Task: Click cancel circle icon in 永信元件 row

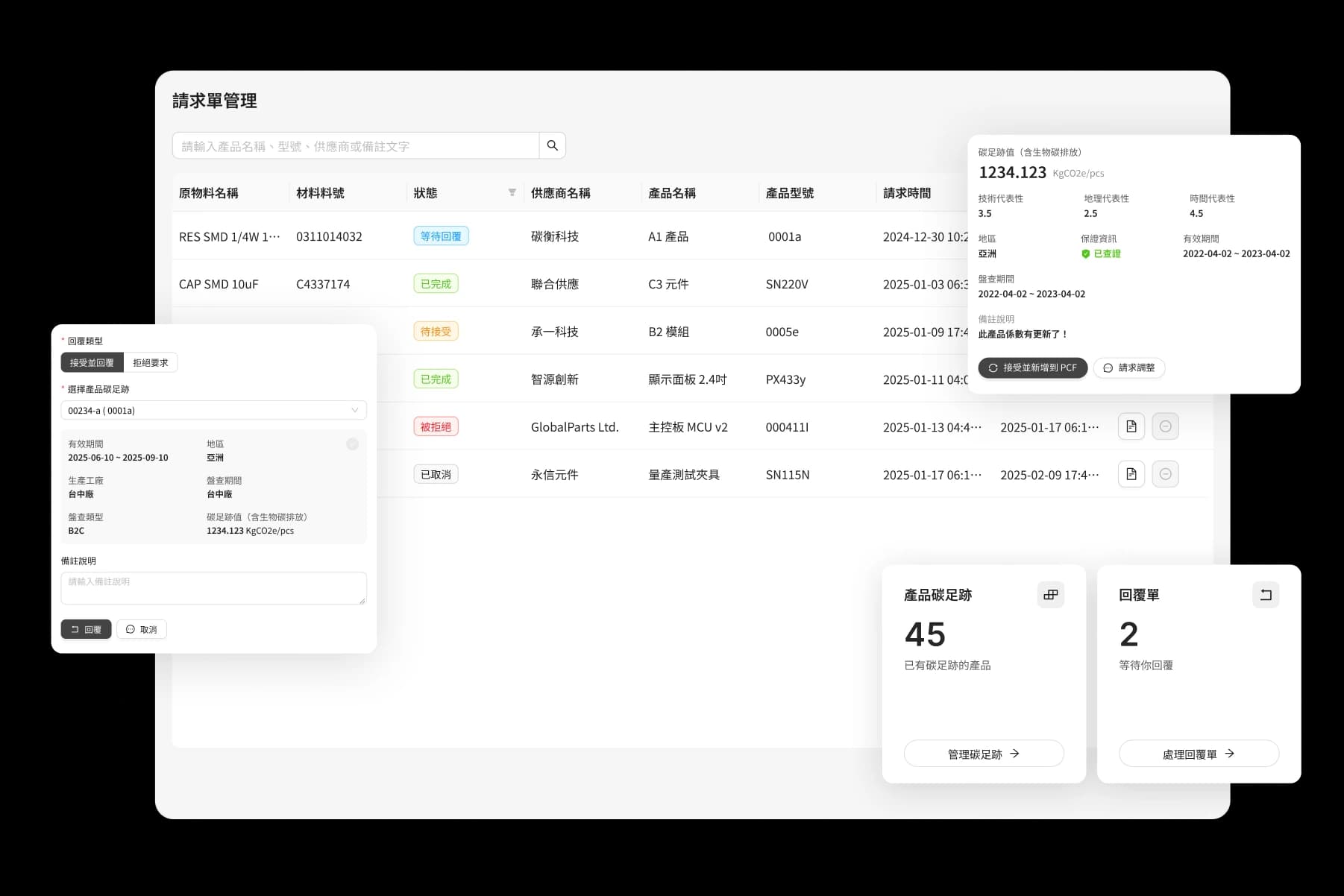Action: 1165,474
